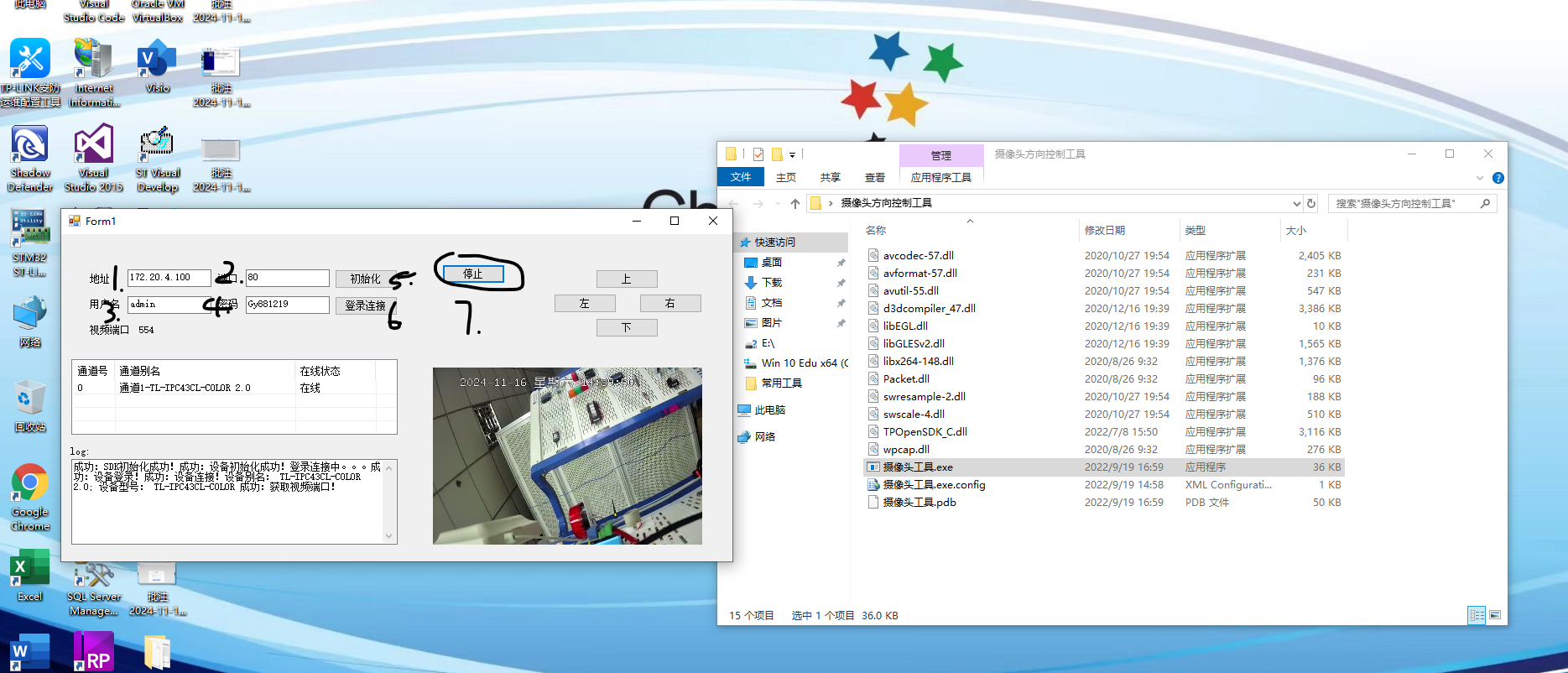Refresh the Explorer address bar

coord(1311,203)
